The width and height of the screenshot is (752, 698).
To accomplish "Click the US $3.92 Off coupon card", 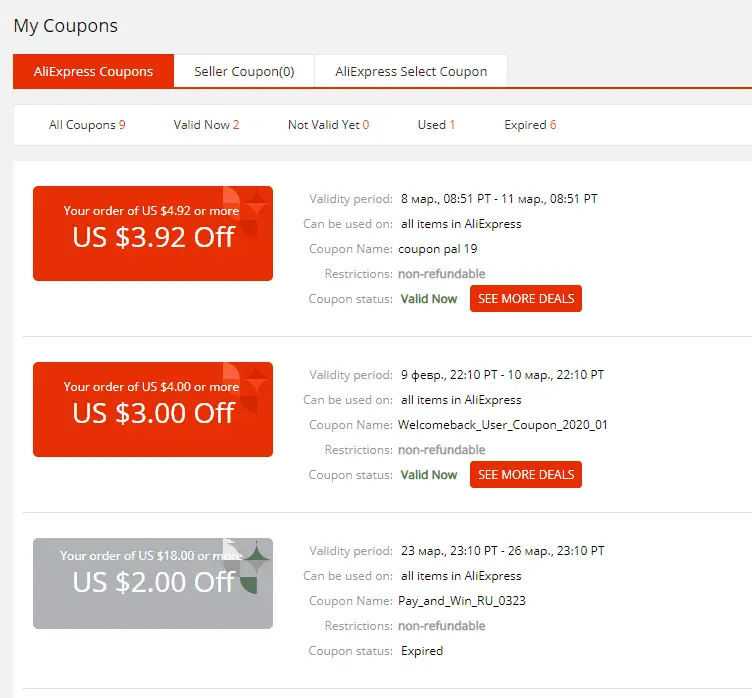I will [153, 233].
